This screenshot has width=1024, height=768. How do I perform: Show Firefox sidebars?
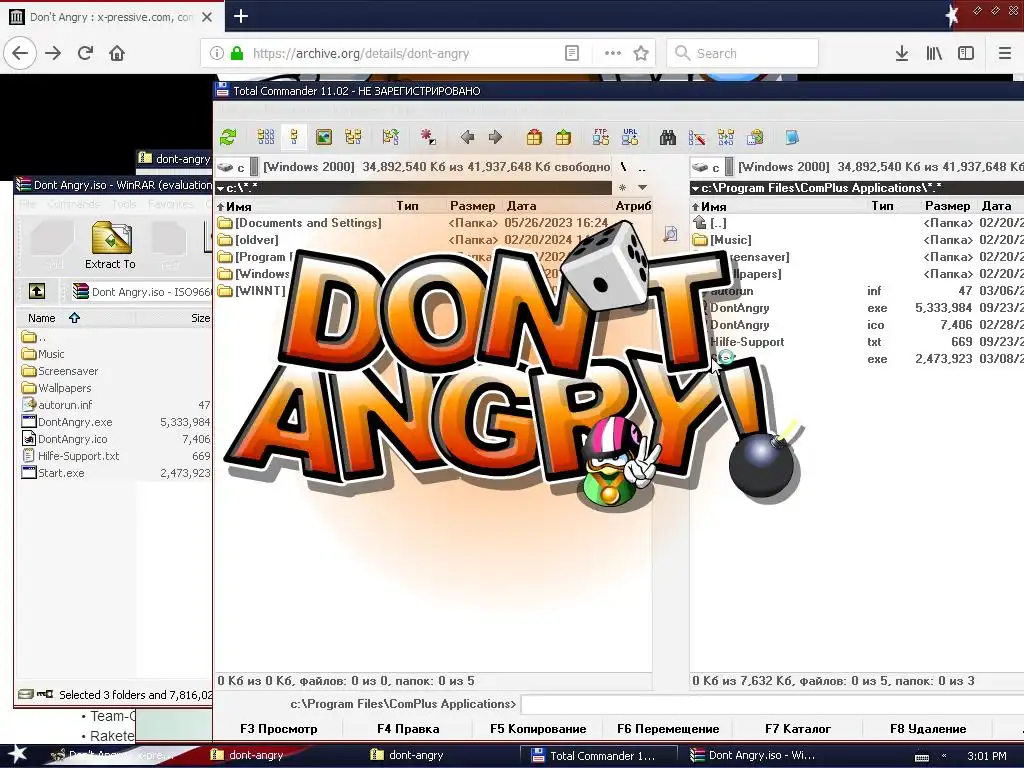(966, 53)
